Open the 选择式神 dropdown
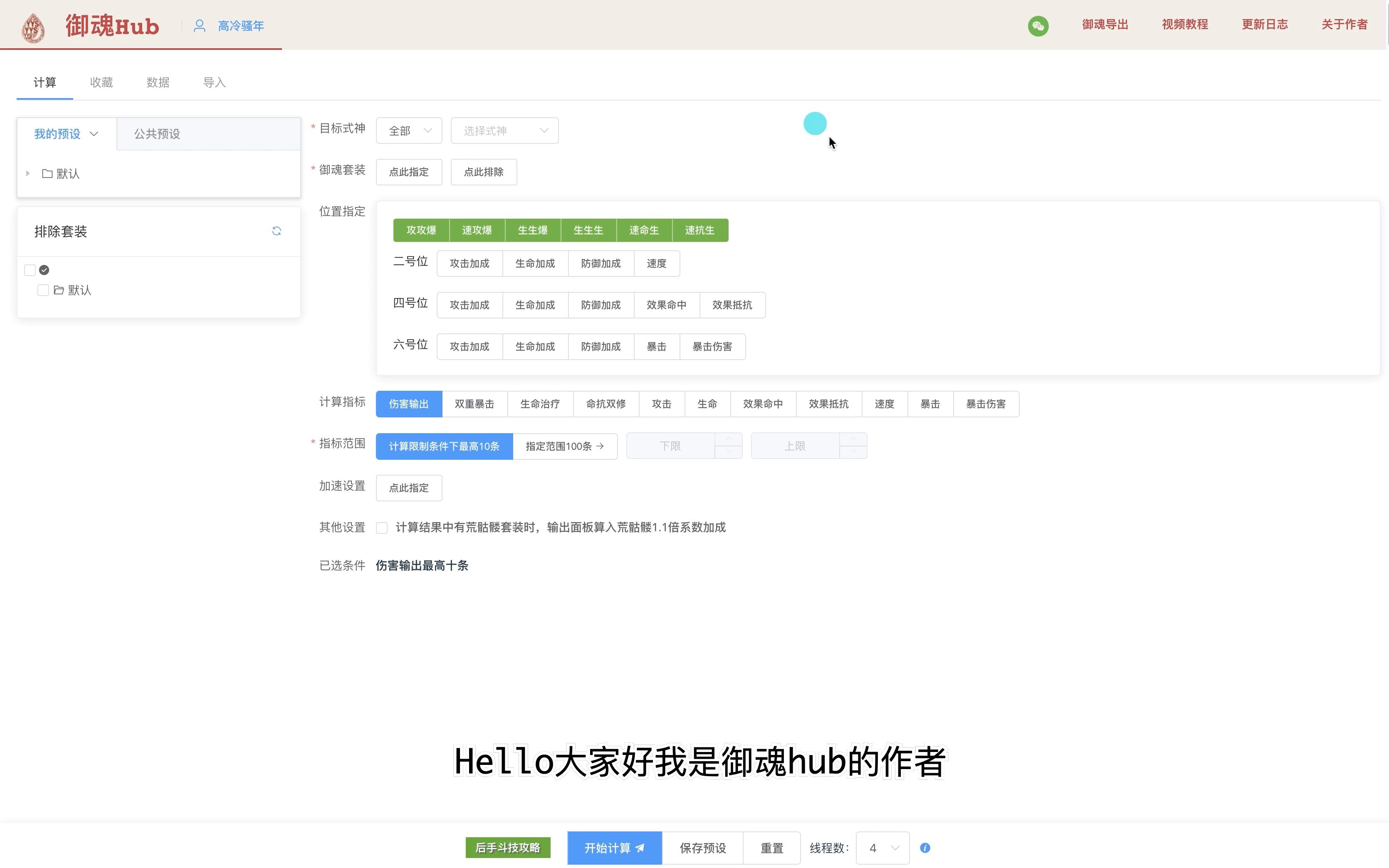 (504, 131)
